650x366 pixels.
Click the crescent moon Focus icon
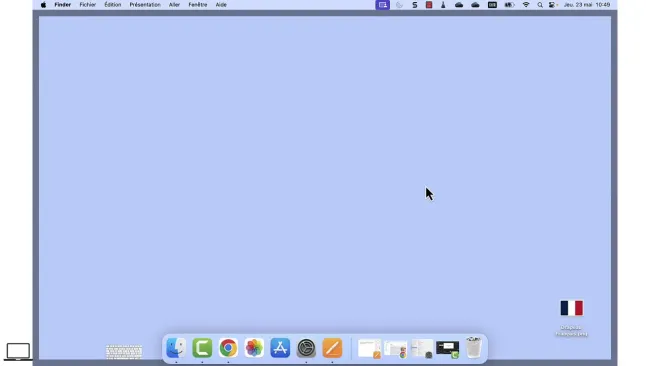pos(399,5)
